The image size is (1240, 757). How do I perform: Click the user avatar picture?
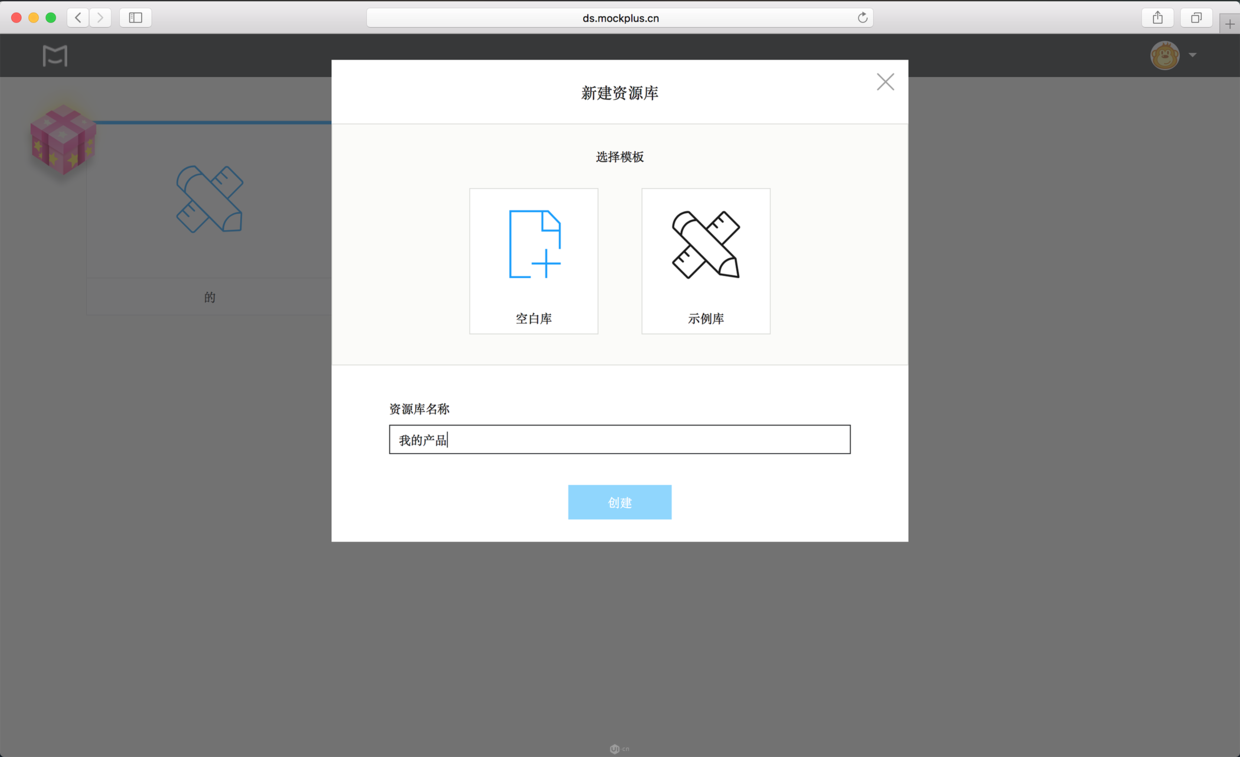click(x=1164, y=56)
